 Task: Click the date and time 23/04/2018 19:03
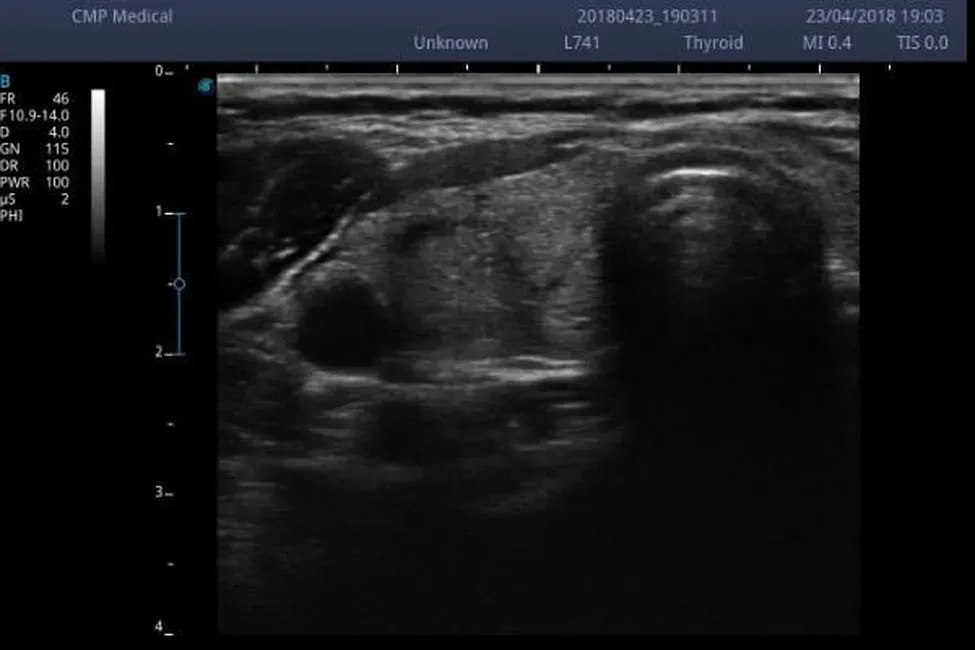(x=875, y=16)
